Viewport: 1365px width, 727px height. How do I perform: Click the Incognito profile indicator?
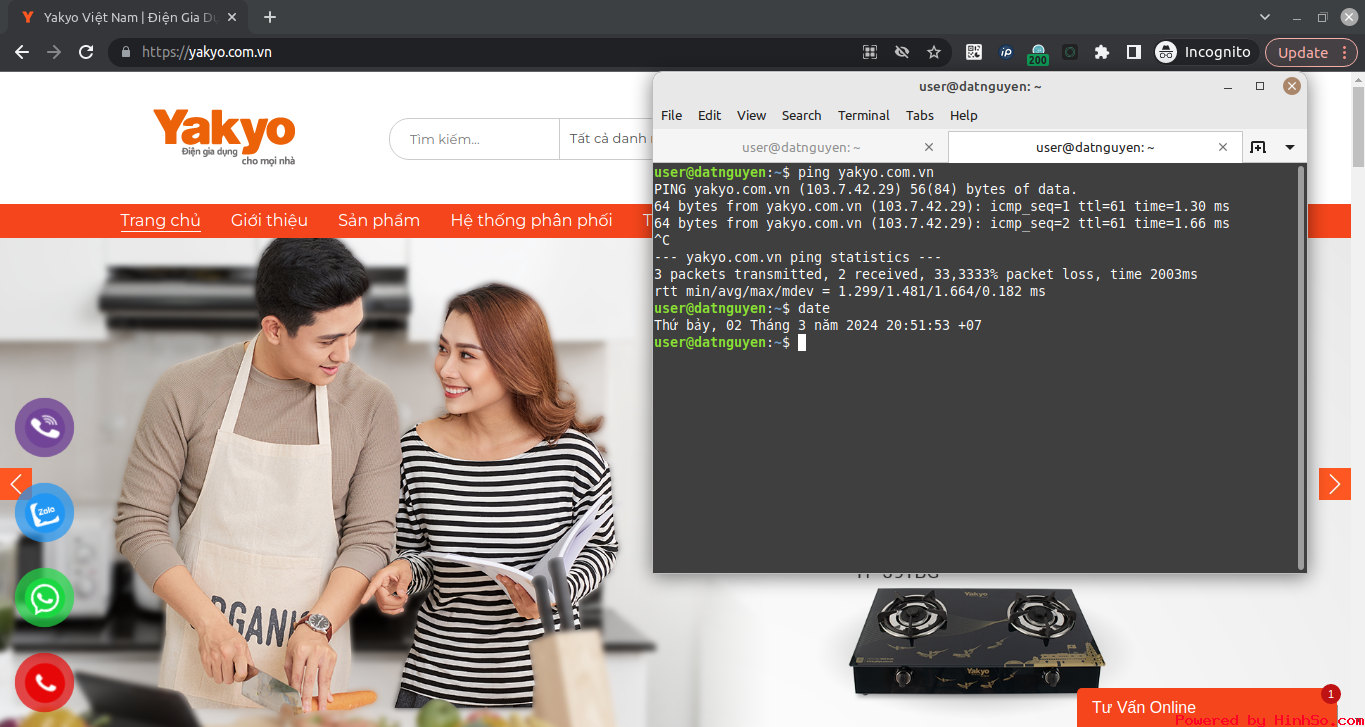coord(1203,52)
